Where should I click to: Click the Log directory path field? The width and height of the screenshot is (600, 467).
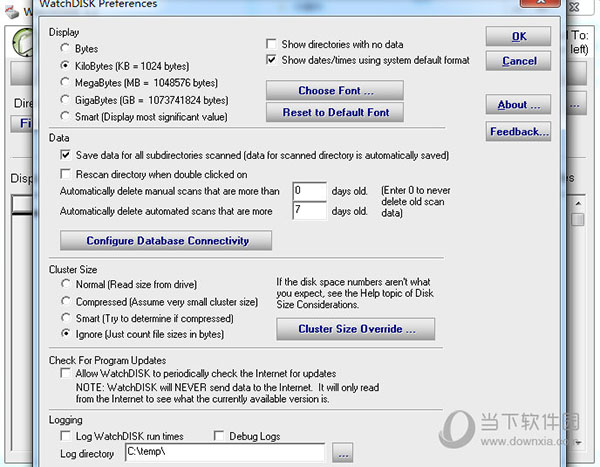tap(225, 452)
